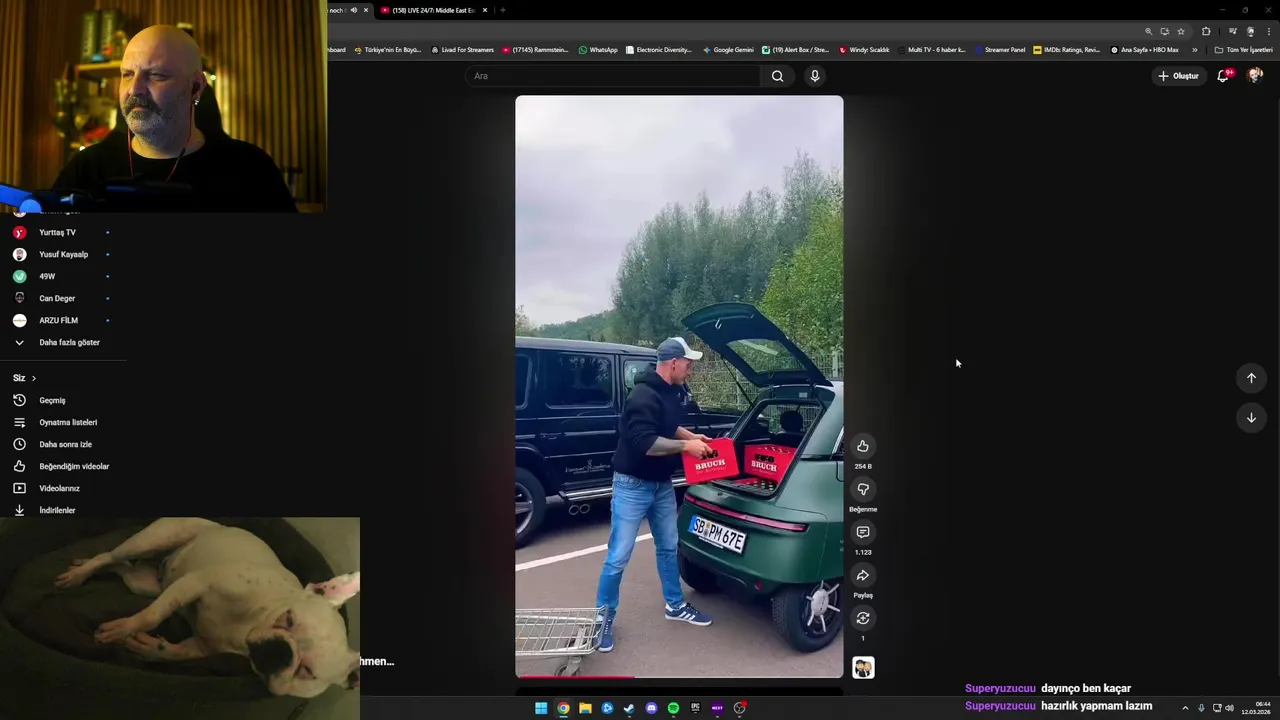The height and width of the screenshot is (720, 1280).
Task: Share the Short via Paylaş icon
Action: 863,575
